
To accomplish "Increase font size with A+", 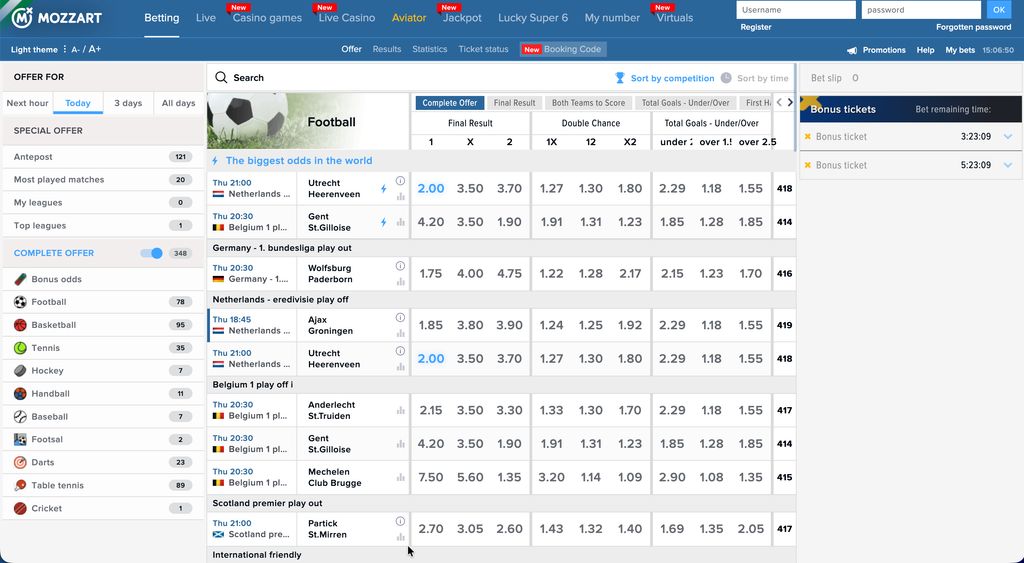I will pyautogui.click(x=95, y=49).
